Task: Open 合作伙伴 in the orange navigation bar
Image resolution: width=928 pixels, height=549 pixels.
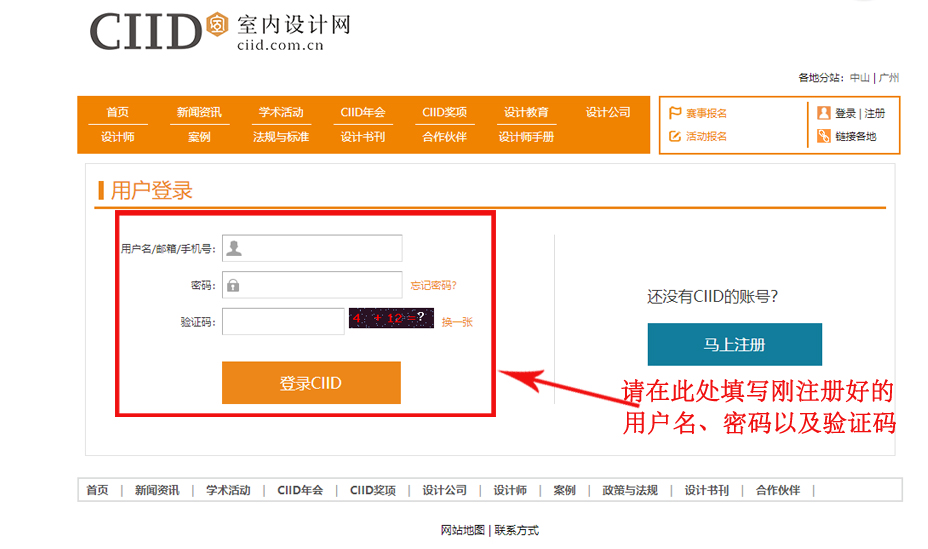Action: pyautogui.click(x=444, y=137)
